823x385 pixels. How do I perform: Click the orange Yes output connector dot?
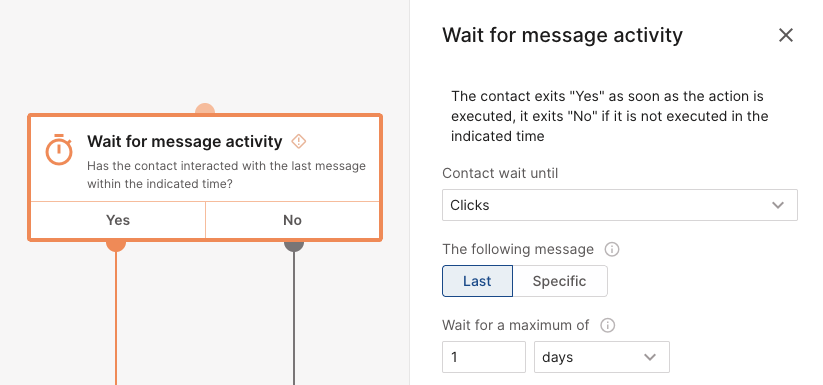(x=116, y=245)
